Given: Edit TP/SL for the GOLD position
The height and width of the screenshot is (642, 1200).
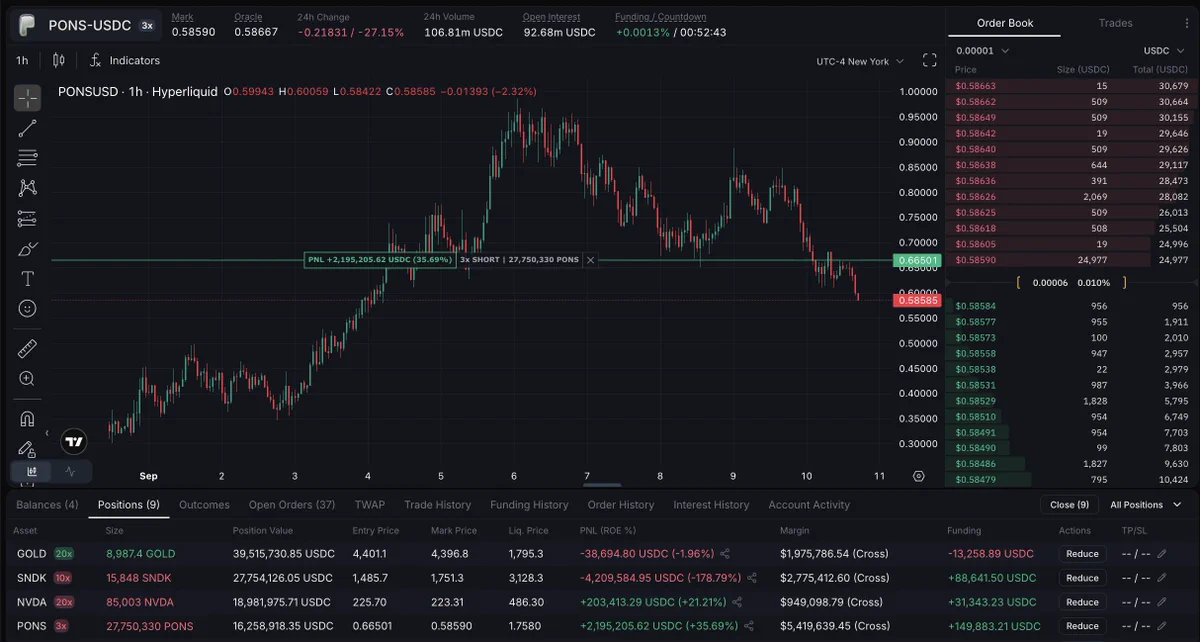Looking at the screenshot, I should (x=1162, y=554).
